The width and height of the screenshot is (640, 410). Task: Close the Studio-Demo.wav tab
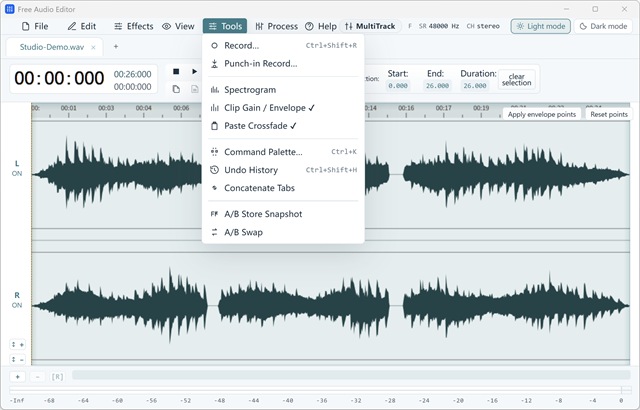pyautogui.click(x=93, y=47)
